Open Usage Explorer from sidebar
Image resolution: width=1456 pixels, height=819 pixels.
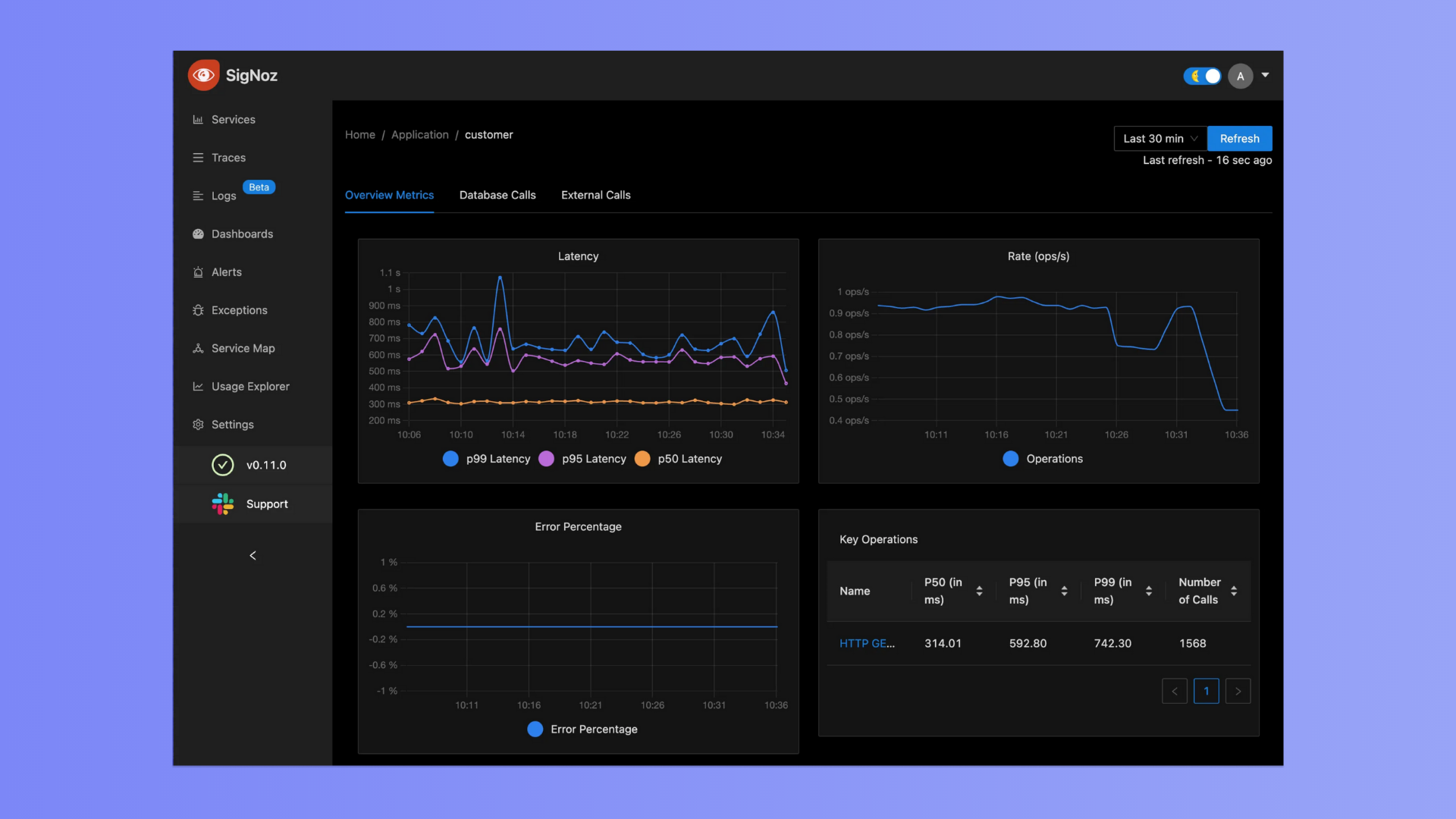pos(250,385)
